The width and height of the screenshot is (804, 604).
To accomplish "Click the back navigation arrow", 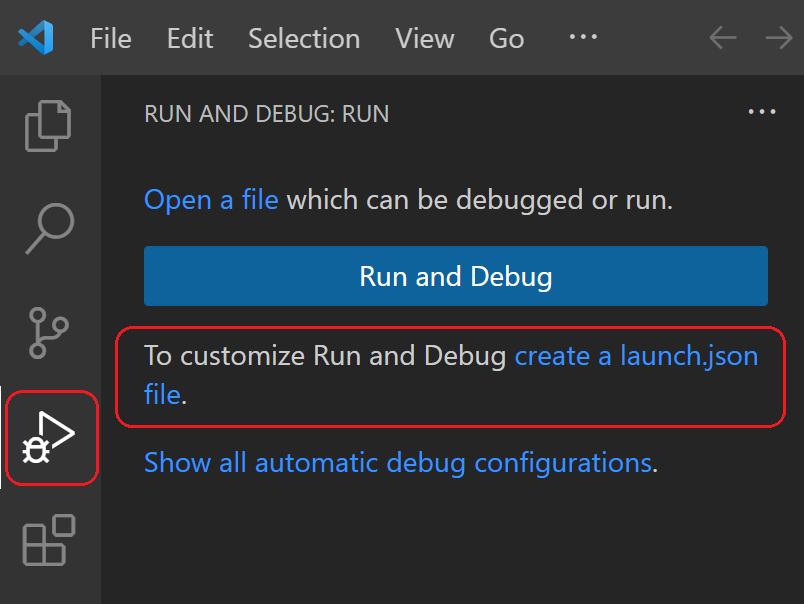I will click(722, 38).
